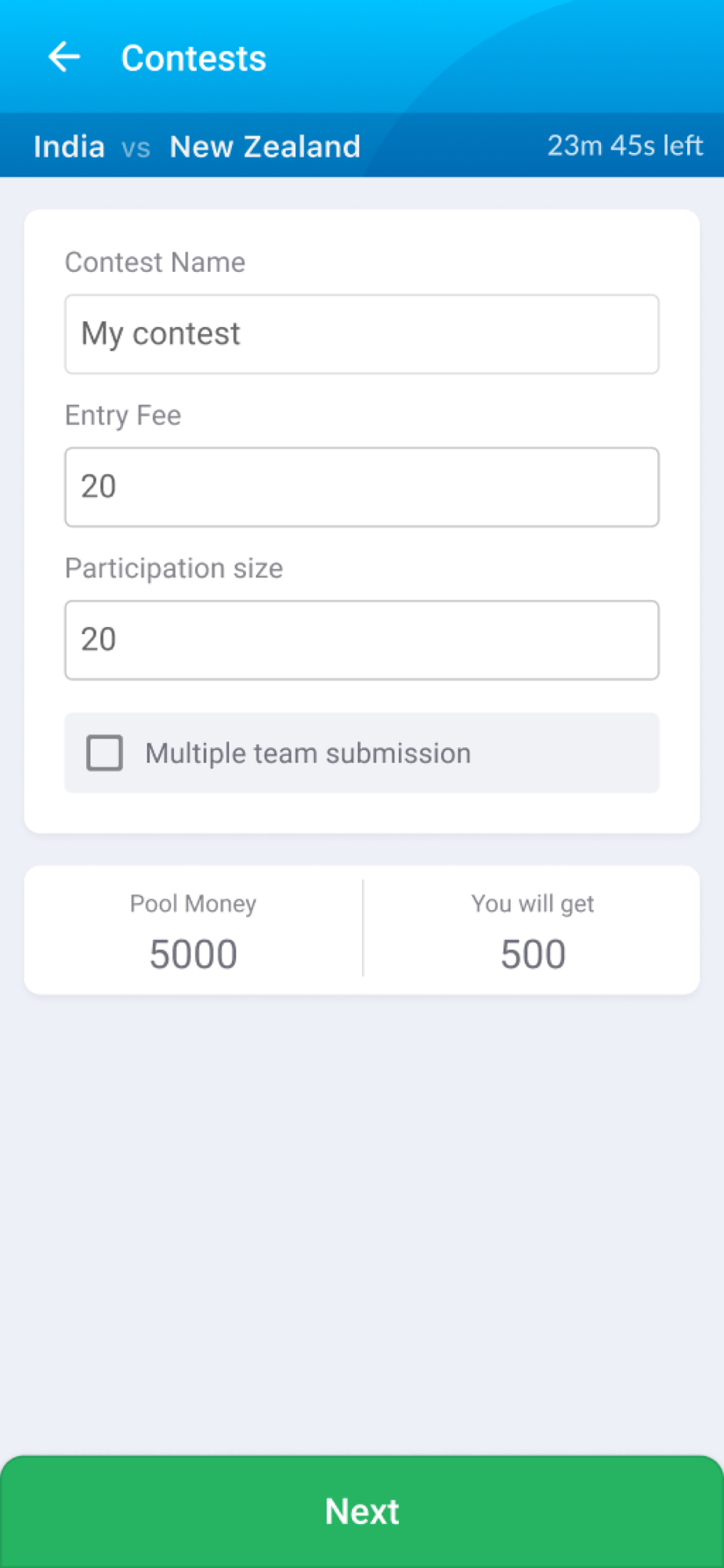This screenshot has width=724, height=1568.
Task: Tap the 23m 45s left timer
Action: click(624, 146)
